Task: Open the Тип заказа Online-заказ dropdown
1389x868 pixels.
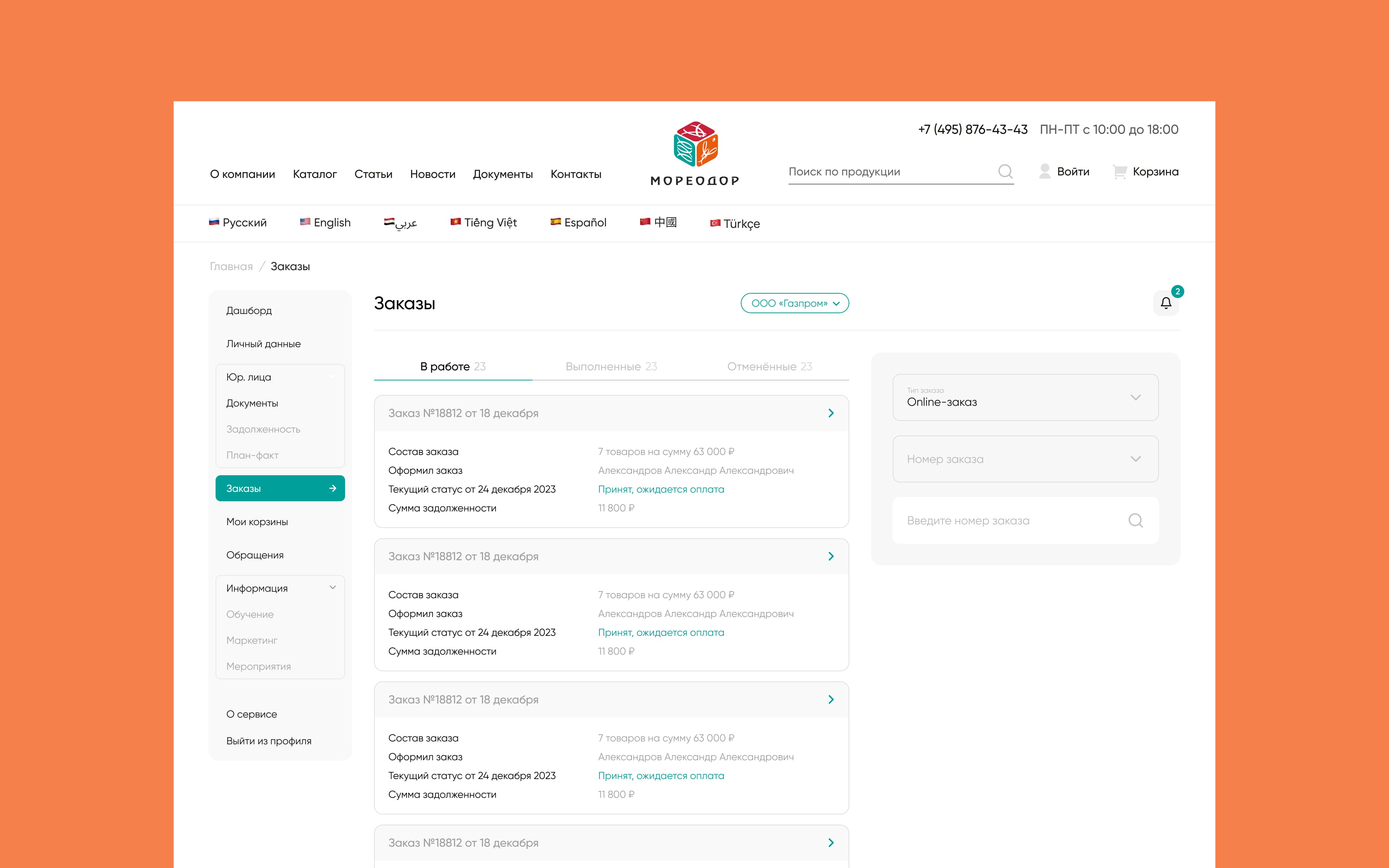Action: (x=1025, y=398)
